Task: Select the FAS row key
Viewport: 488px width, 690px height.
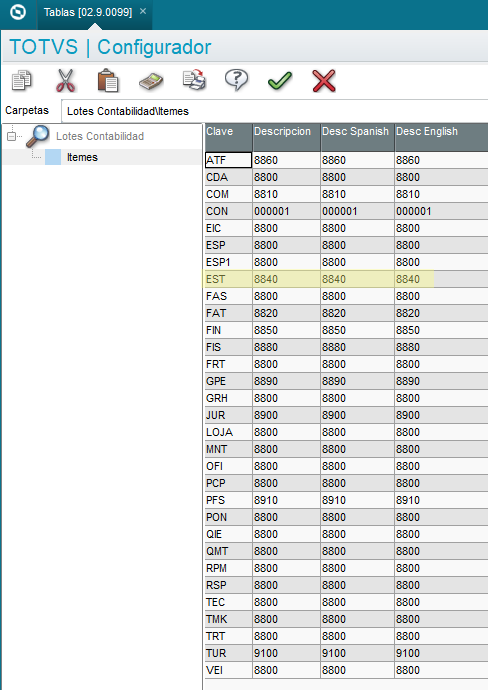Action: pyautogui.click(x=228, y=296)
